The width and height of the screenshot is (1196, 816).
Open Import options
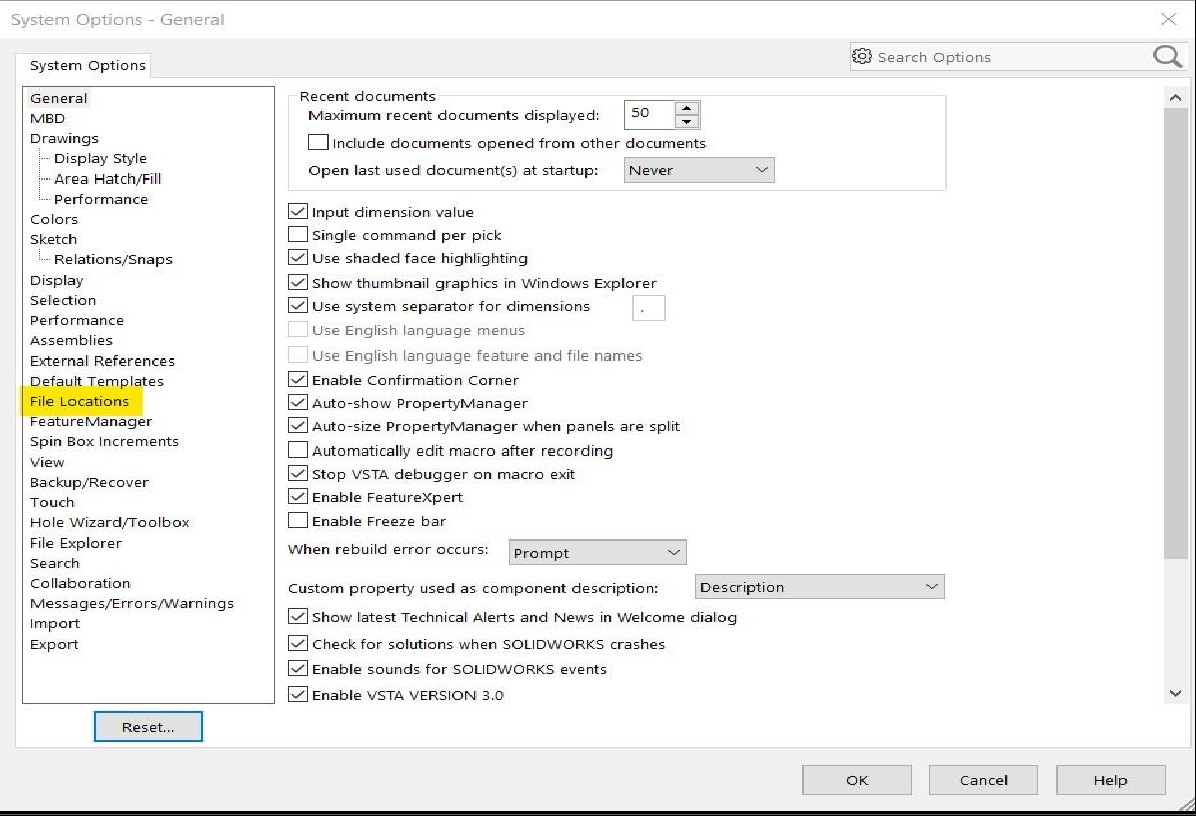(x=54, y=623)
